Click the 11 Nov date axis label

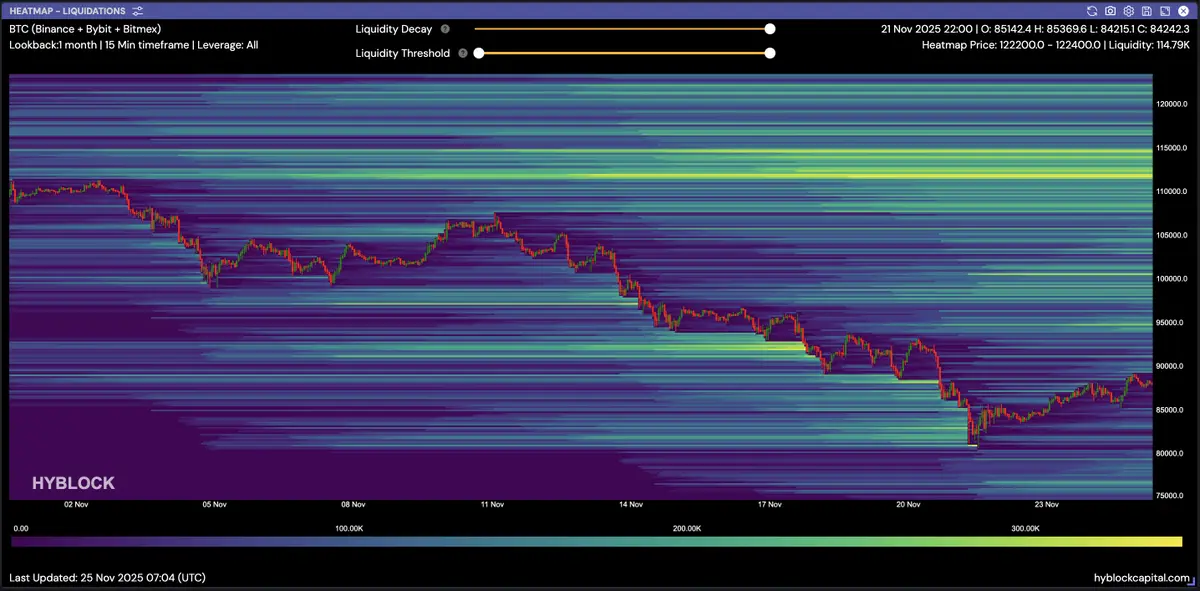click(491, 505)
